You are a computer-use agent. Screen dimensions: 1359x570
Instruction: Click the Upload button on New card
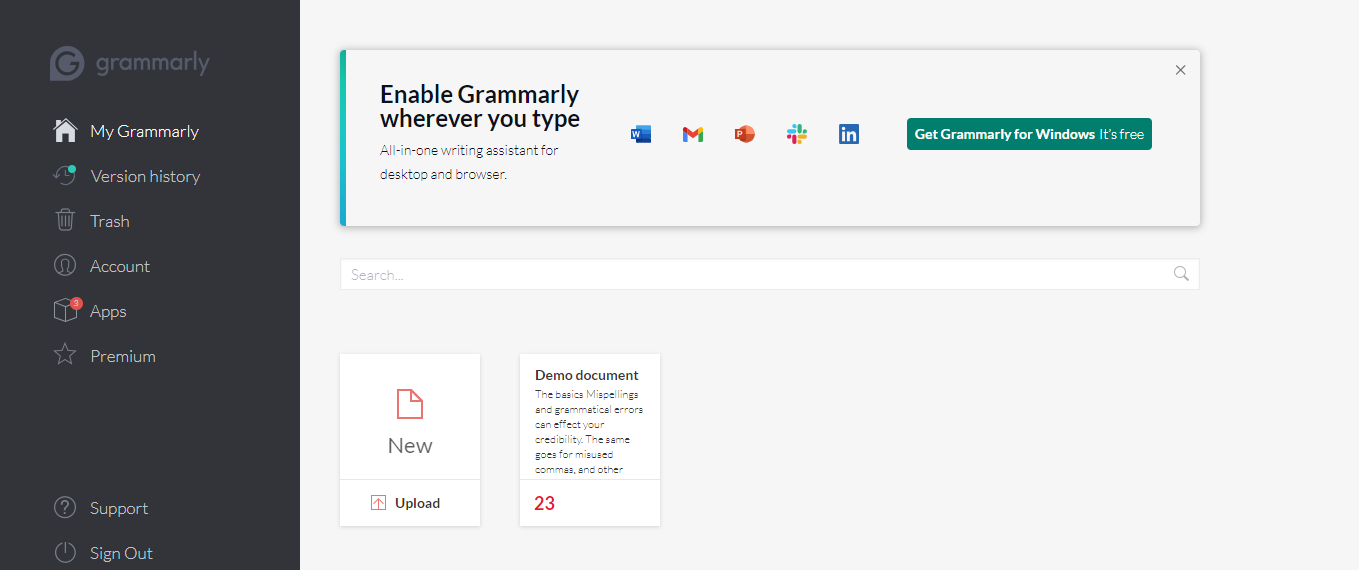[410, 503]
